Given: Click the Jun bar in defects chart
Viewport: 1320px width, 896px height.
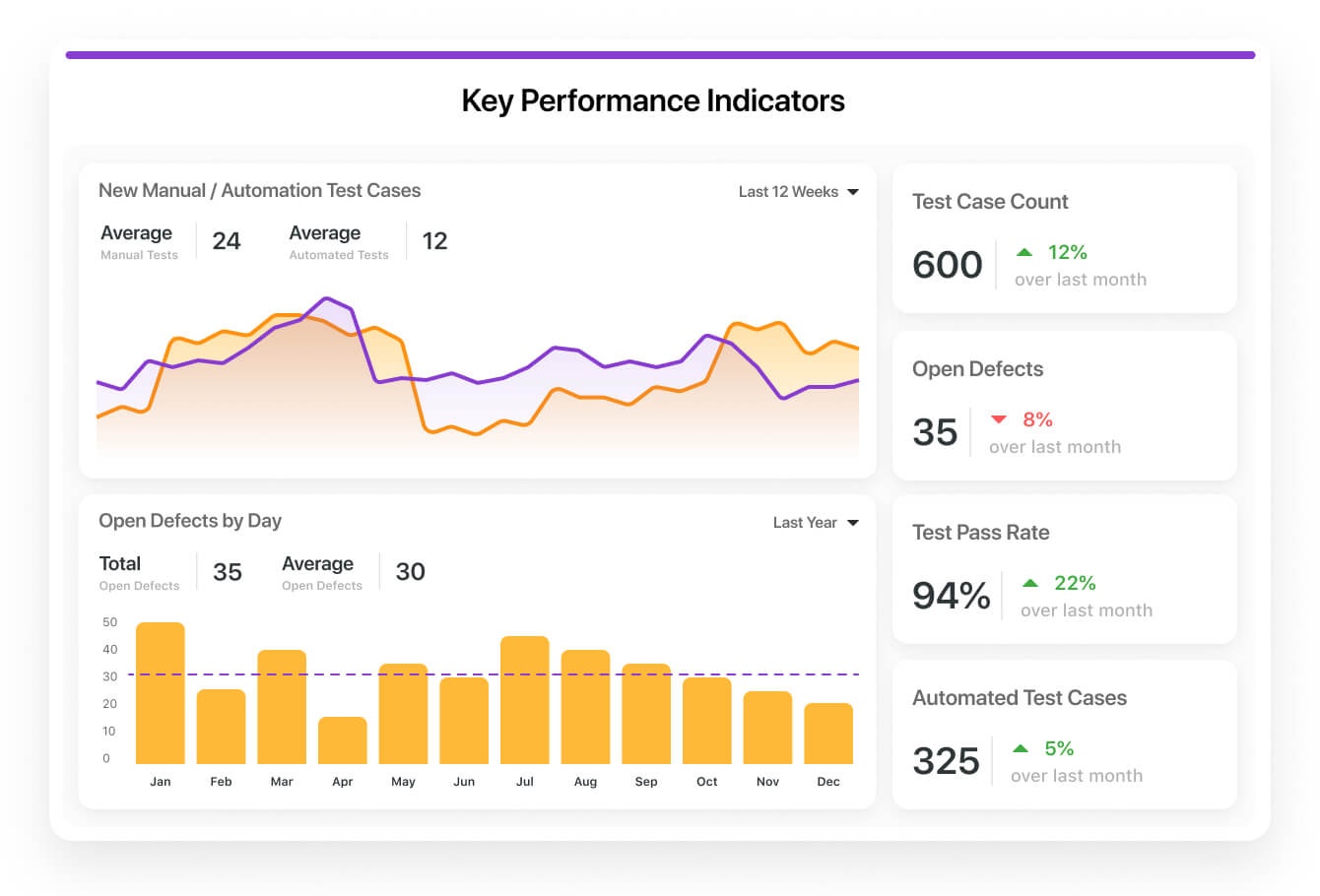Looking at the screenshot, I should pos(464,721).
